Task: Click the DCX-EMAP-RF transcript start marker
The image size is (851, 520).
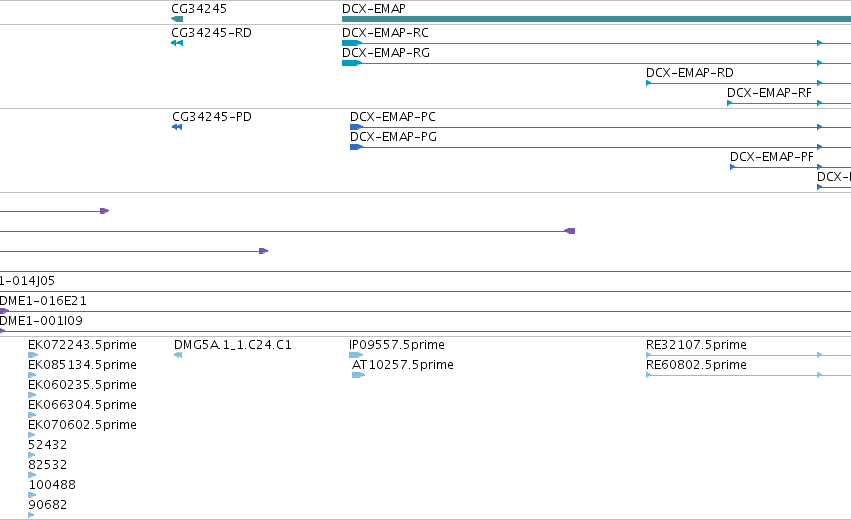Action: (730, 103)
